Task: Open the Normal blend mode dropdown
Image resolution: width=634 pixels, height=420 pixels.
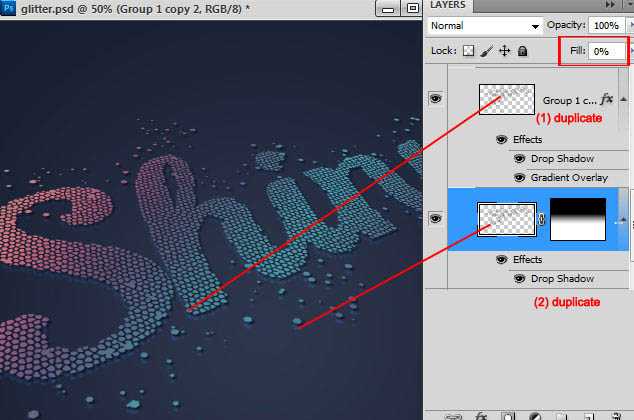Action: pyautogui.click(x=485, y=26)
